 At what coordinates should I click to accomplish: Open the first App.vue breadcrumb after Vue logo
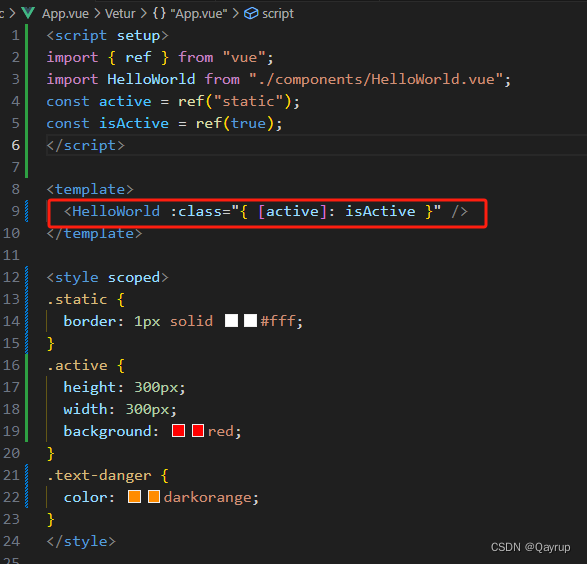pos(65,14)
